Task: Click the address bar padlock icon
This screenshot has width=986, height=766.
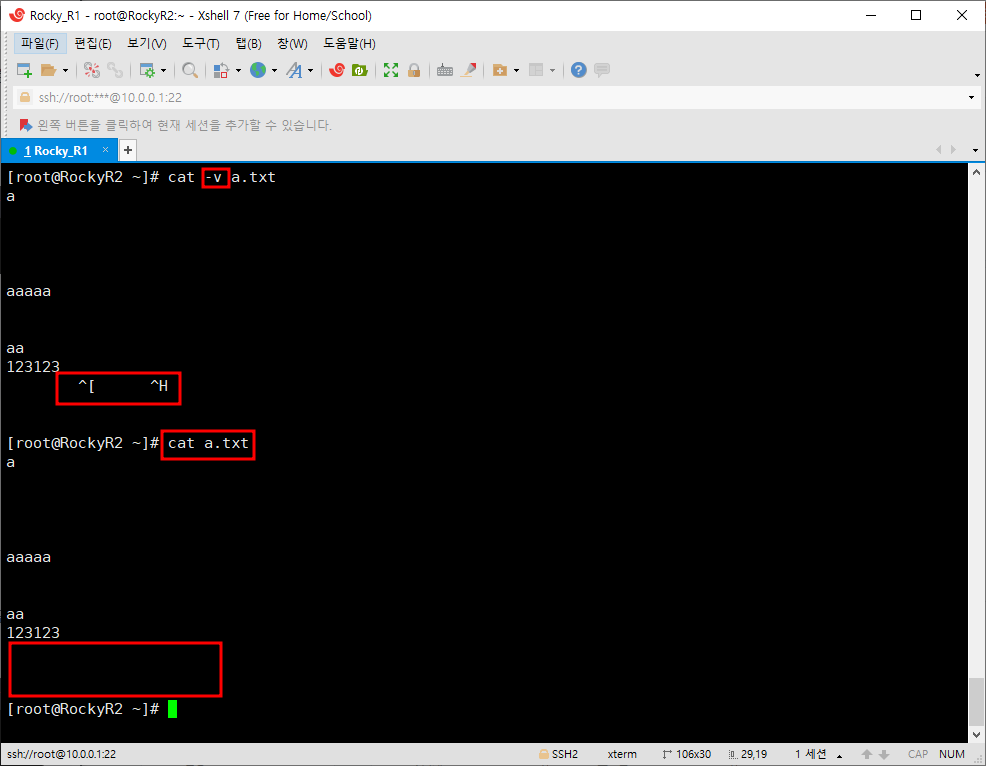Action: coord(25,97)
